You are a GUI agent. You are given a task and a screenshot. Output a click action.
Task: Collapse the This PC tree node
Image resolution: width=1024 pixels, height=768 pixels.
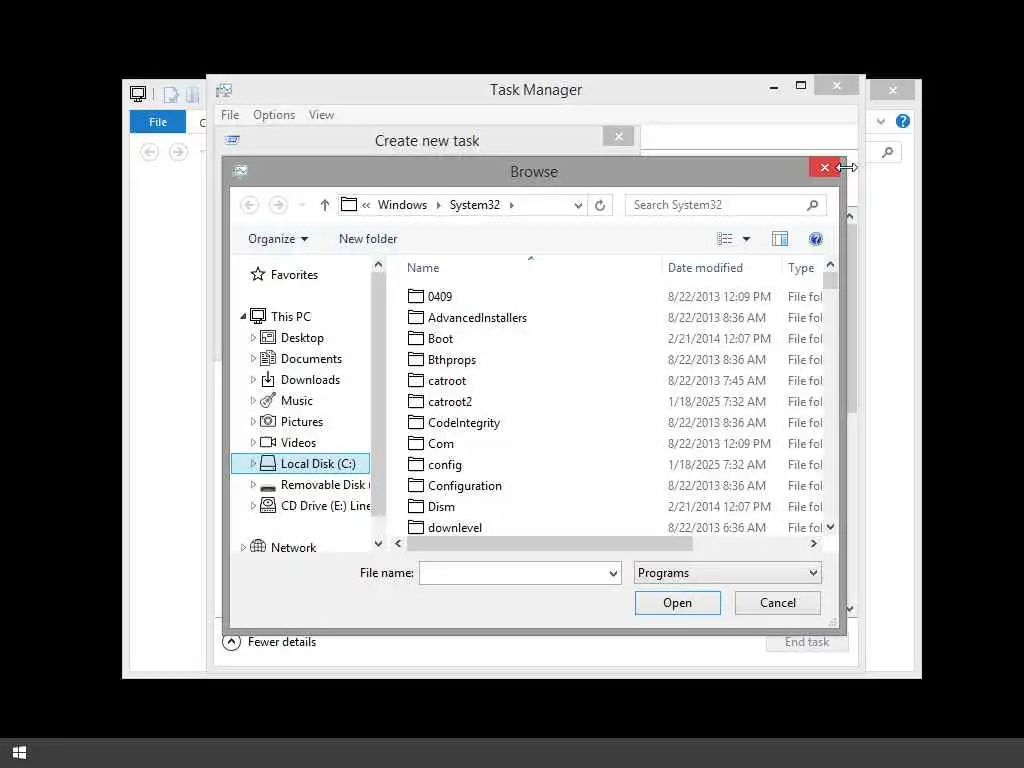243,317
